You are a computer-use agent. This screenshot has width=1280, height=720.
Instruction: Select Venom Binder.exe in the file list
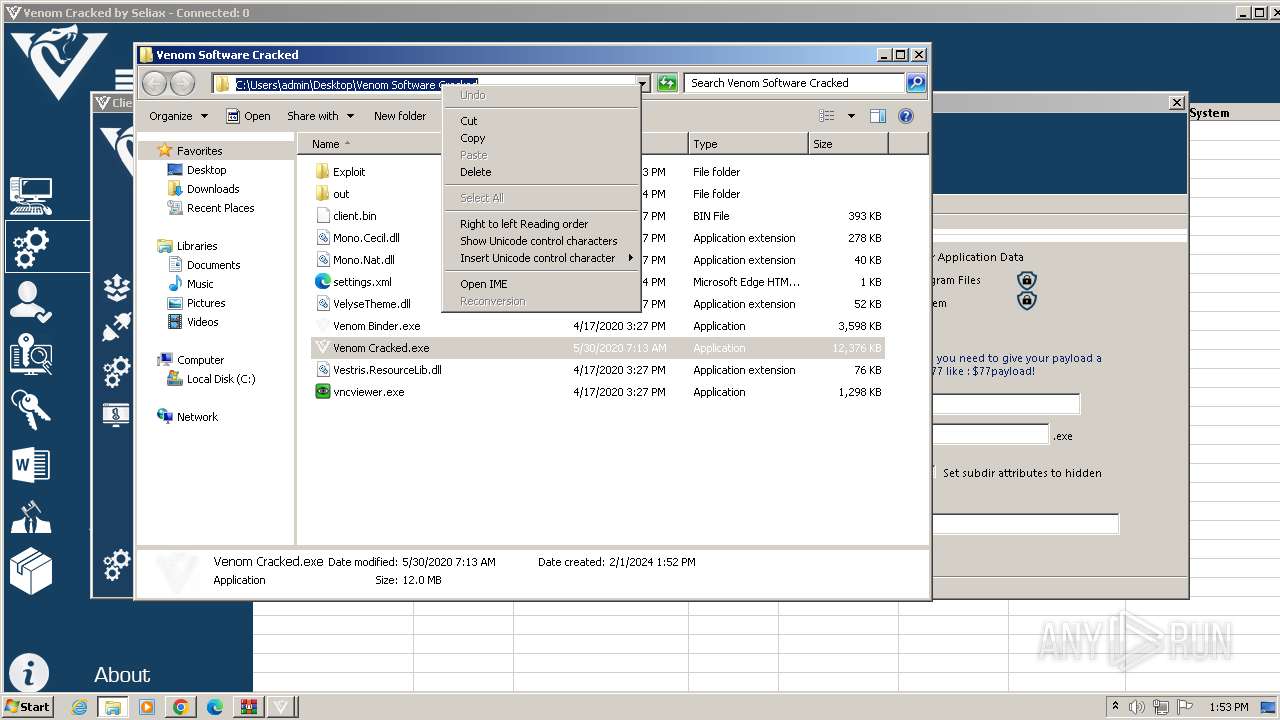click(376, 326)
